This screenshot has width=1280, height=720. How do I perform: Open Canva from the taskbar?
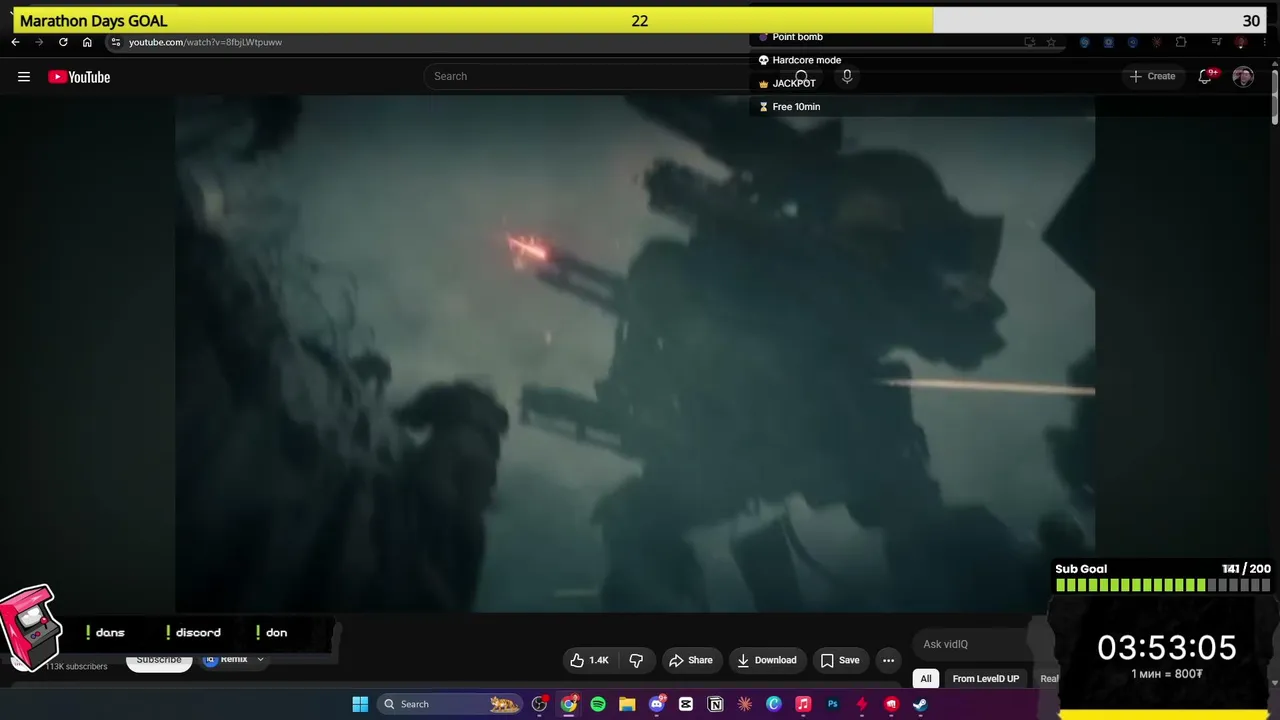774,704
